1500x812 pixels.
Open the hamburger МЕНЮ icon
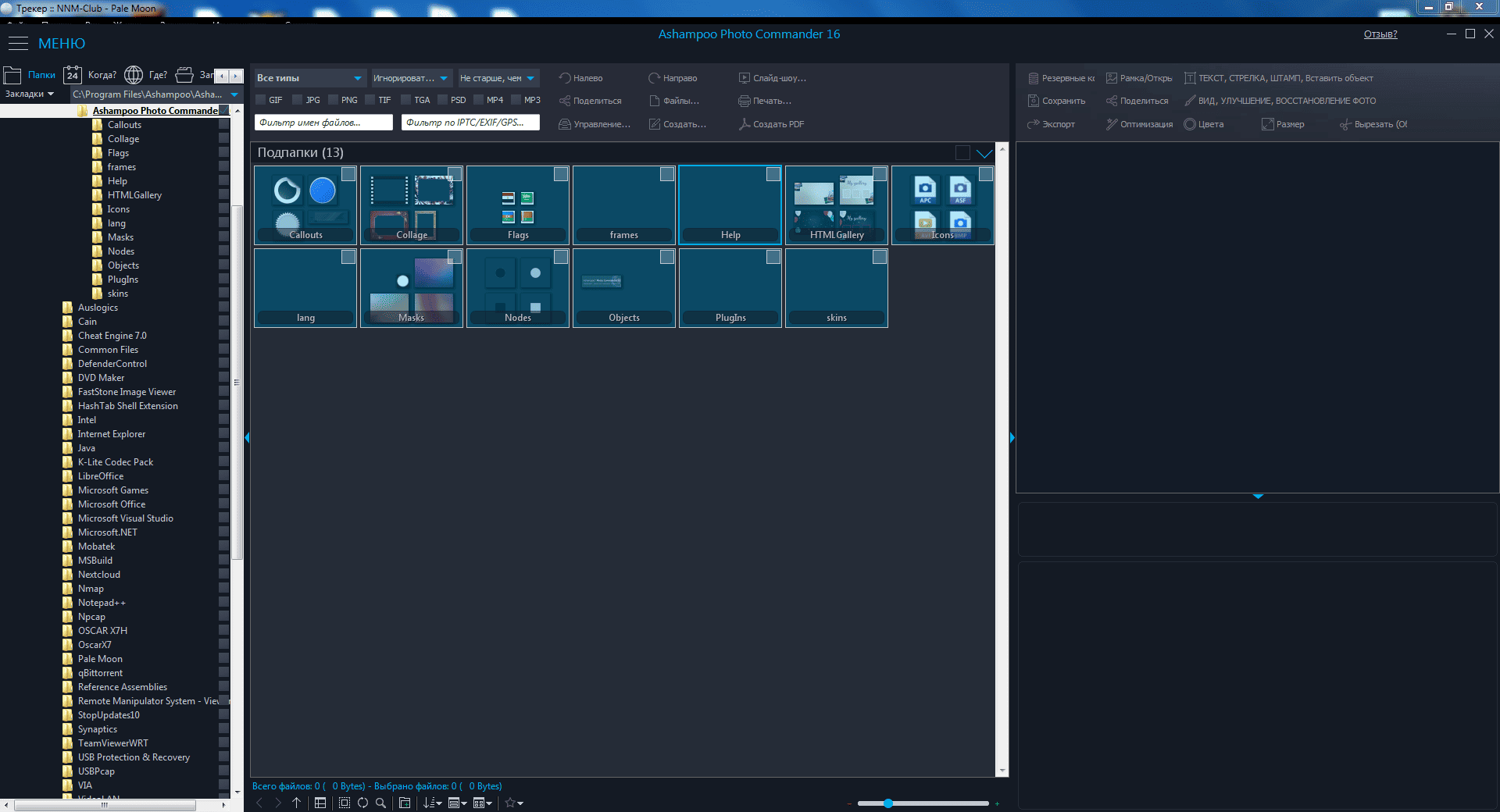18,43
